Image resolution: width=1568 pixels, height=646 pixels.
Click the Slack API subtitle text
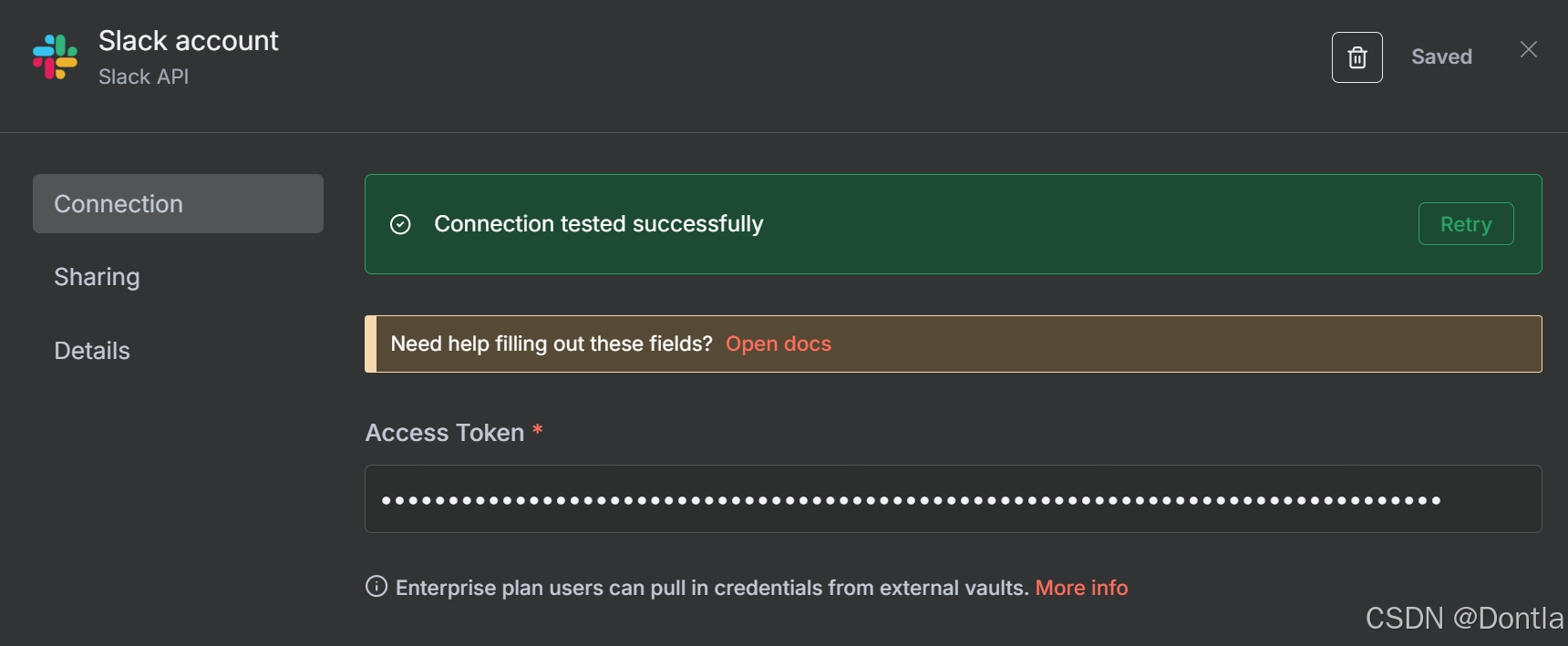(144, 77)
